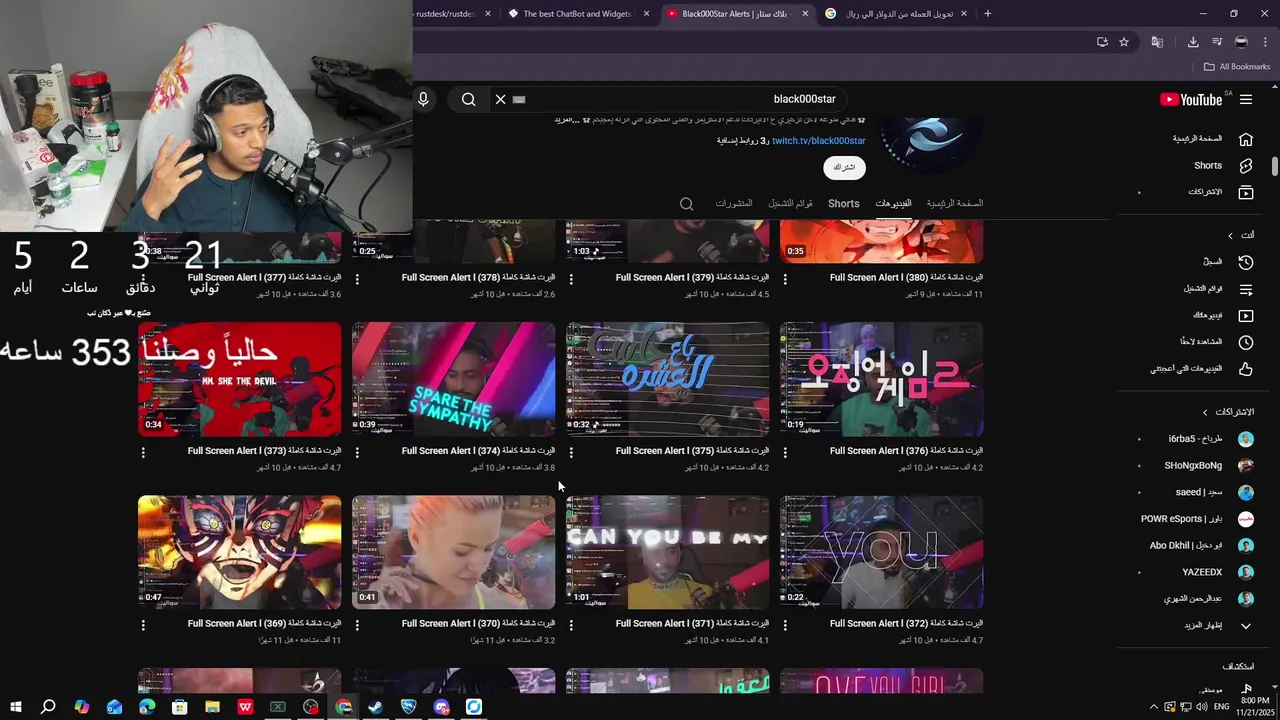Click the translate page icon
The width and height of the screenshot is (1280, 720).
[x=1157, y=42]
